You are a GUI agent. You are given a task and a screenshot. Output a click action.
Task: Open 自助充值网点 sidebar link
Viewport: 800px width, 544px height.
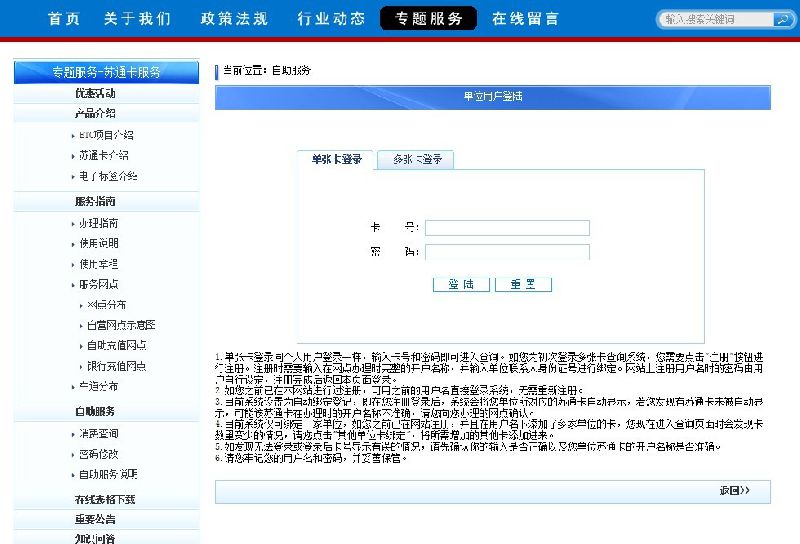tap(116, 345)
